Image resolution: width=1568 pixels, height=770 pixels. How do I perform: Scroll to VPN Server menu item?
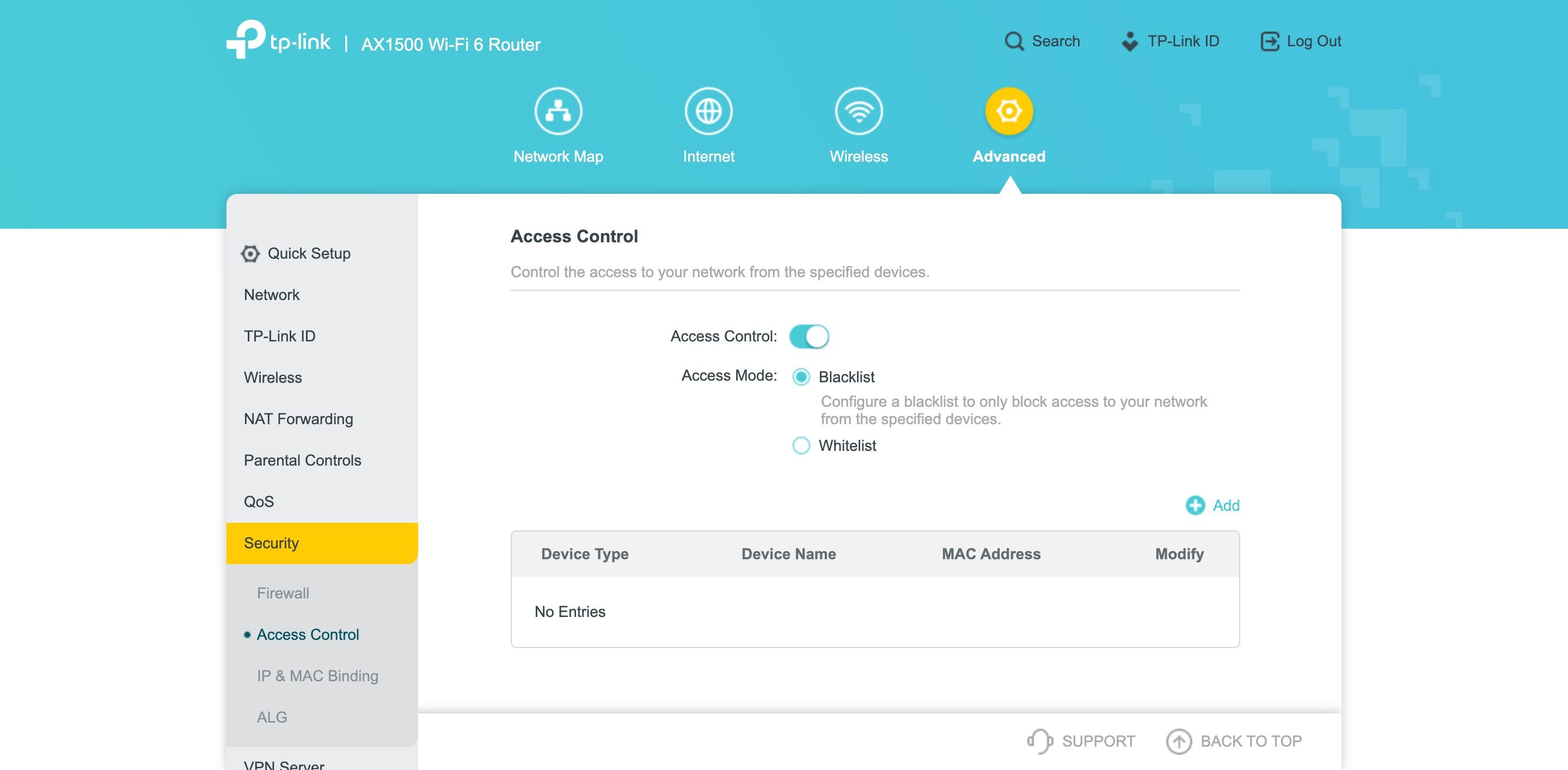click(284, 764)
